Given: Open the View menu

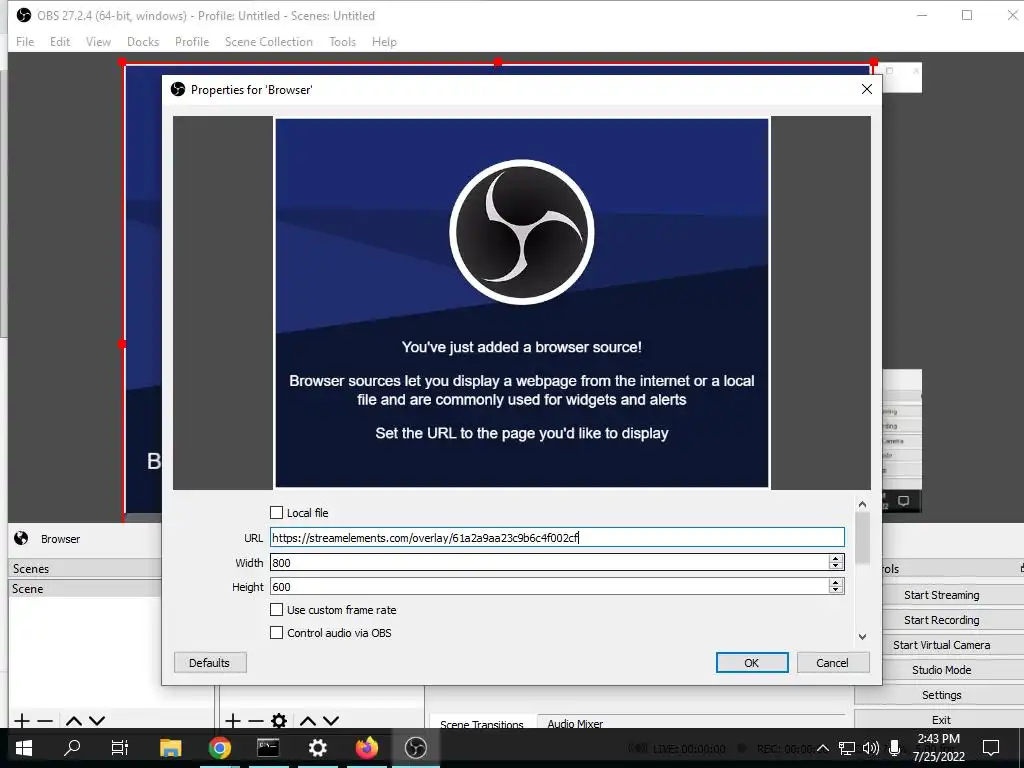Looking at the screenshot, I should coord(98,42).
